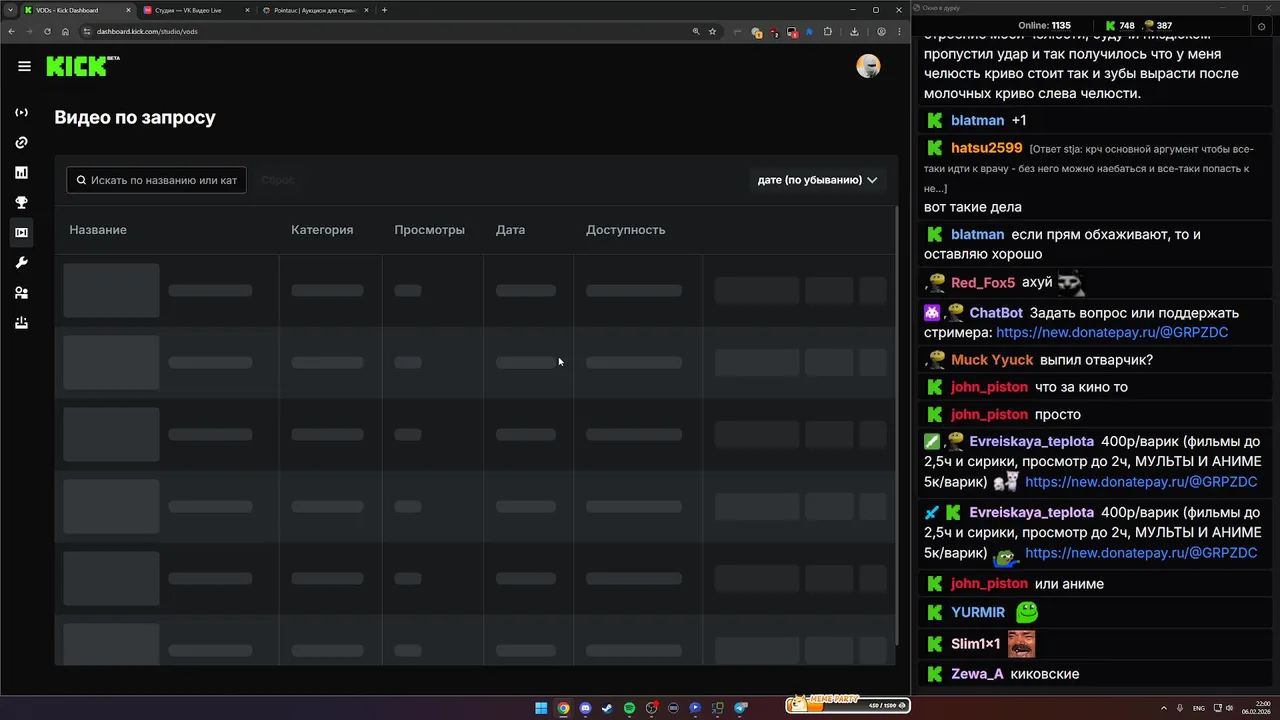Open the link icon in the sidebar

coord(21,142)
